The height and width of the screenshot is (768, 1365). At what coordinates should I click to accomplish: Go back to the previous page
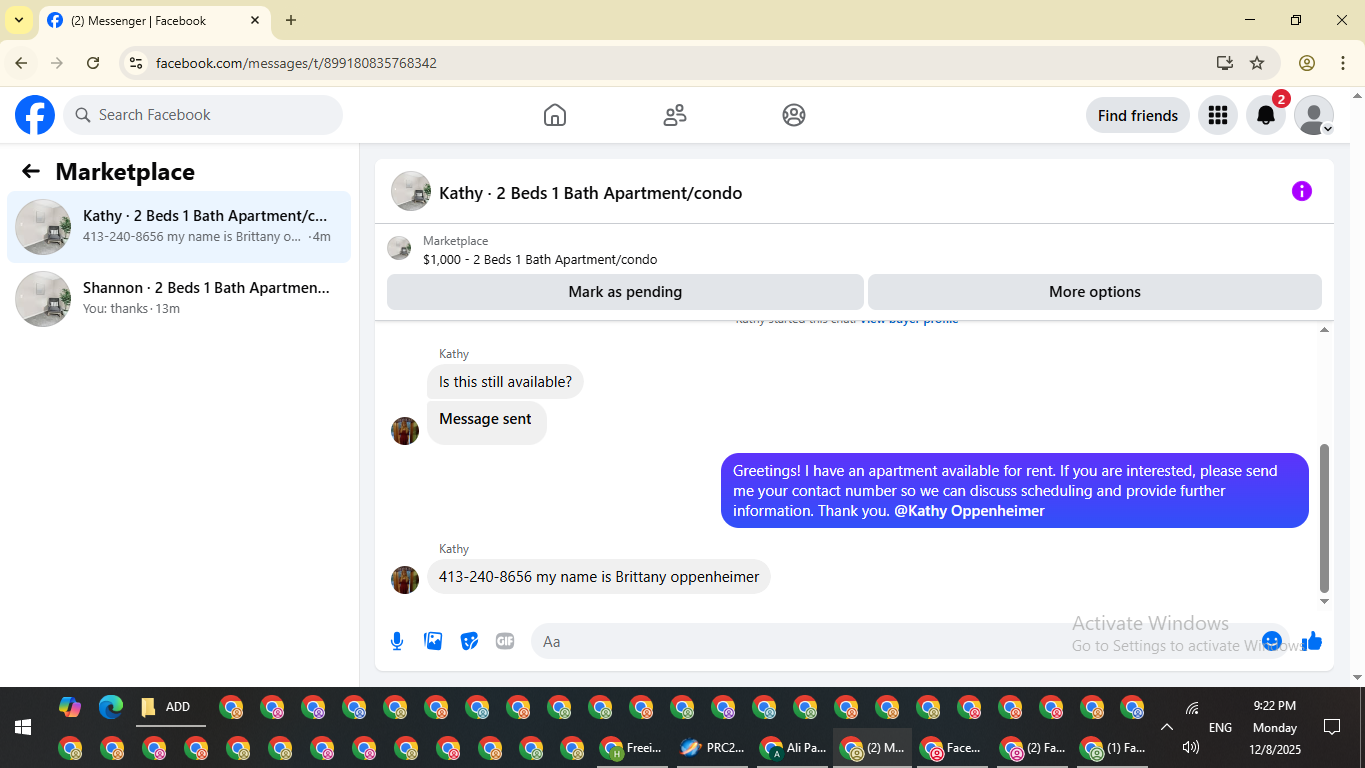pyautogui.click(x=21, y=63)
